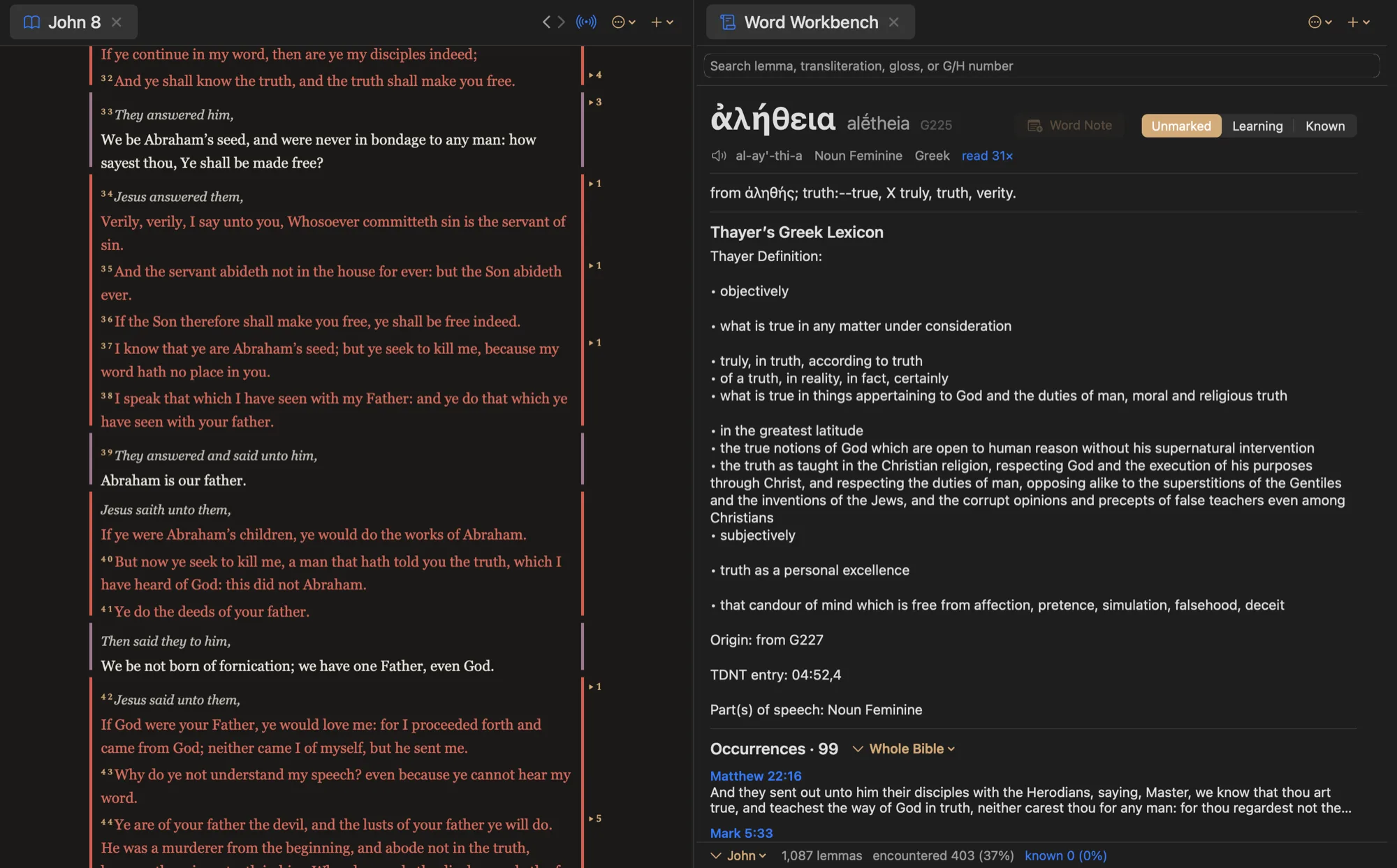
Task: Click the 'TDNT entry: 04:52,4' line
Action: coord(775,675)
